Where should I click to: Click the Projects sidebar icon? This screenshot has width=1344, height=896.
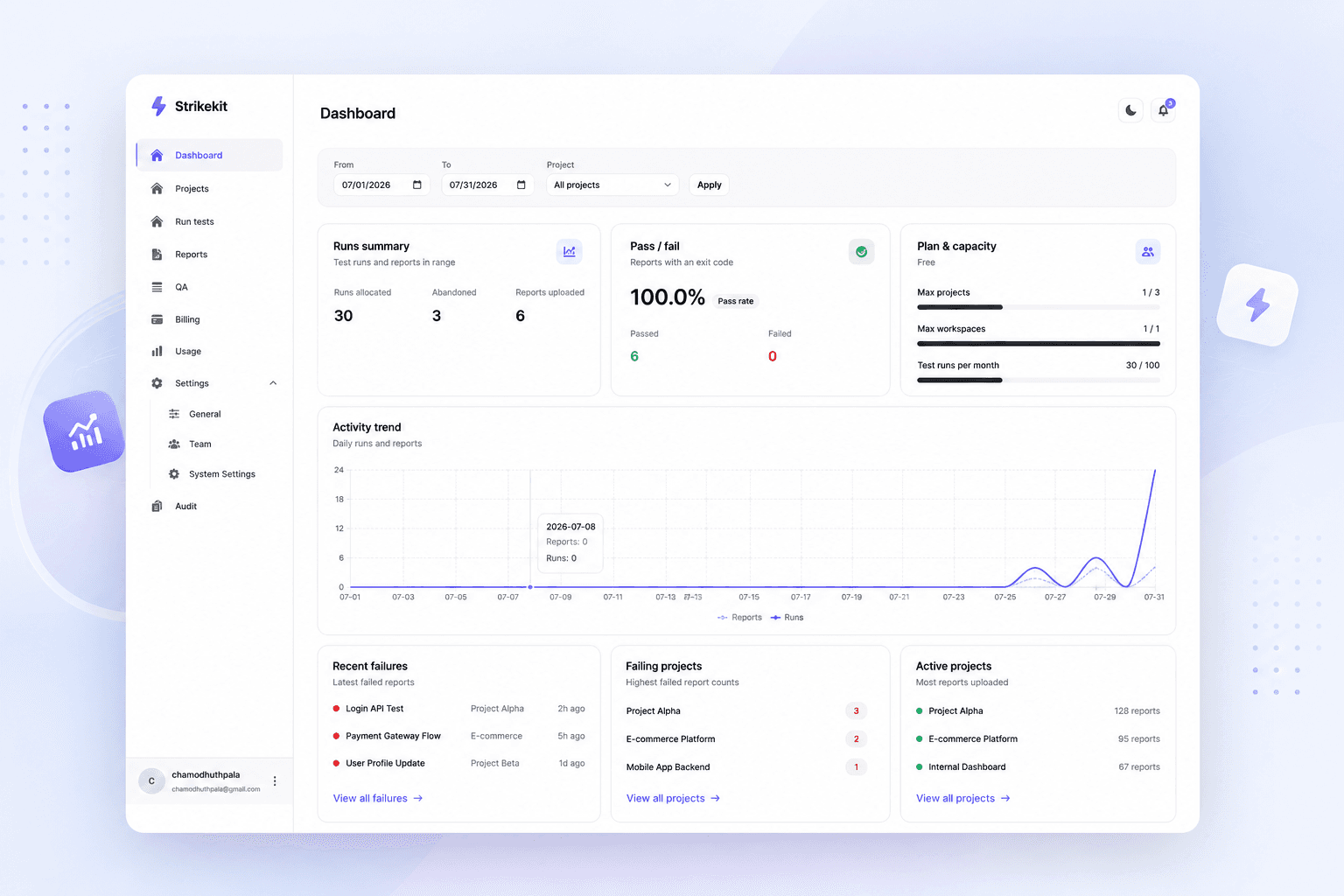[157, 188]
